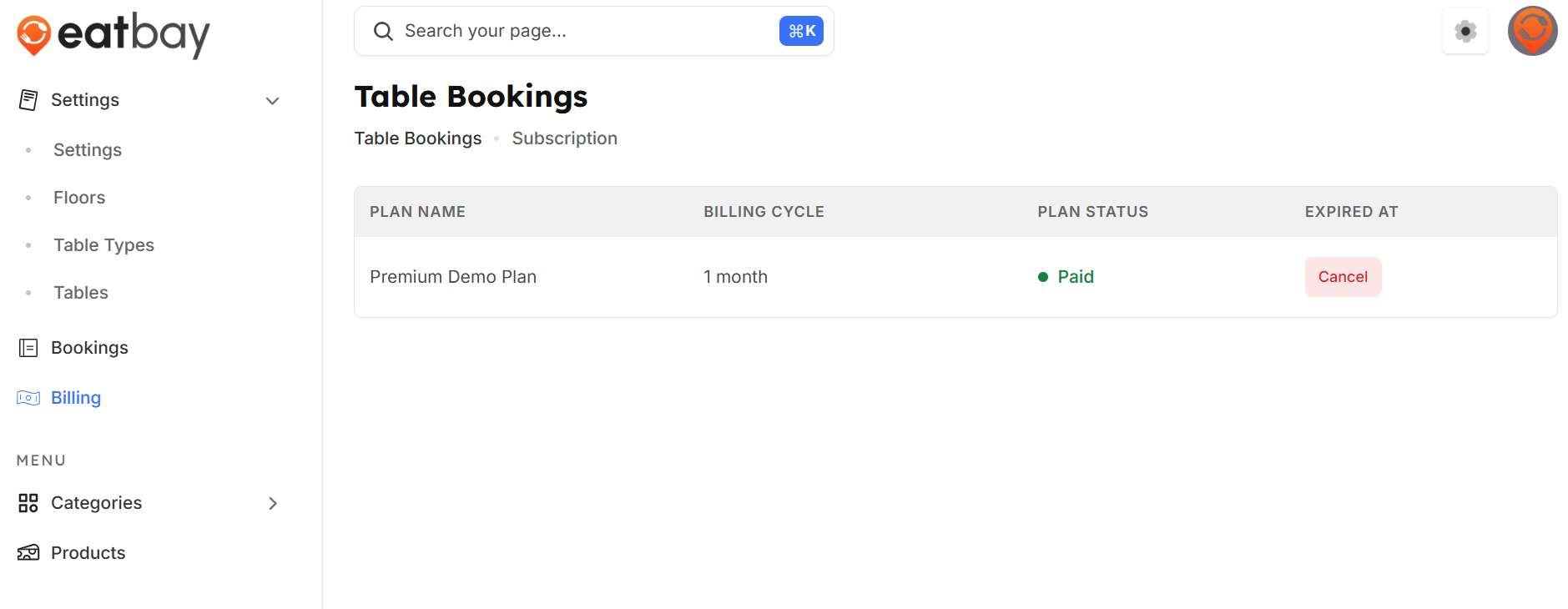Open the Floors settings page
Viewport: 1568px width, 609px height.
tap(79, 198)
